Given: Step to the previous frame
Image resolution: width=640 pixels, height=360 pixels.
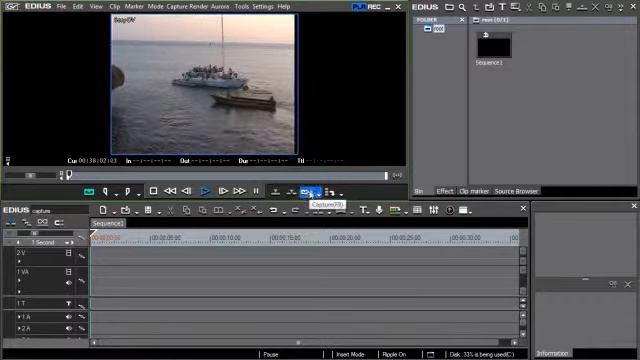Looking at the screenshot, I should 187,191.
